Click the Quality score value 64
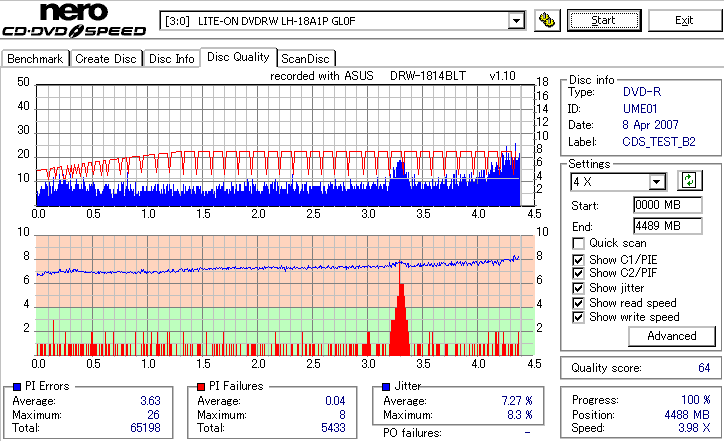Viewport: 724px width, 441px height. coord(704,368)
